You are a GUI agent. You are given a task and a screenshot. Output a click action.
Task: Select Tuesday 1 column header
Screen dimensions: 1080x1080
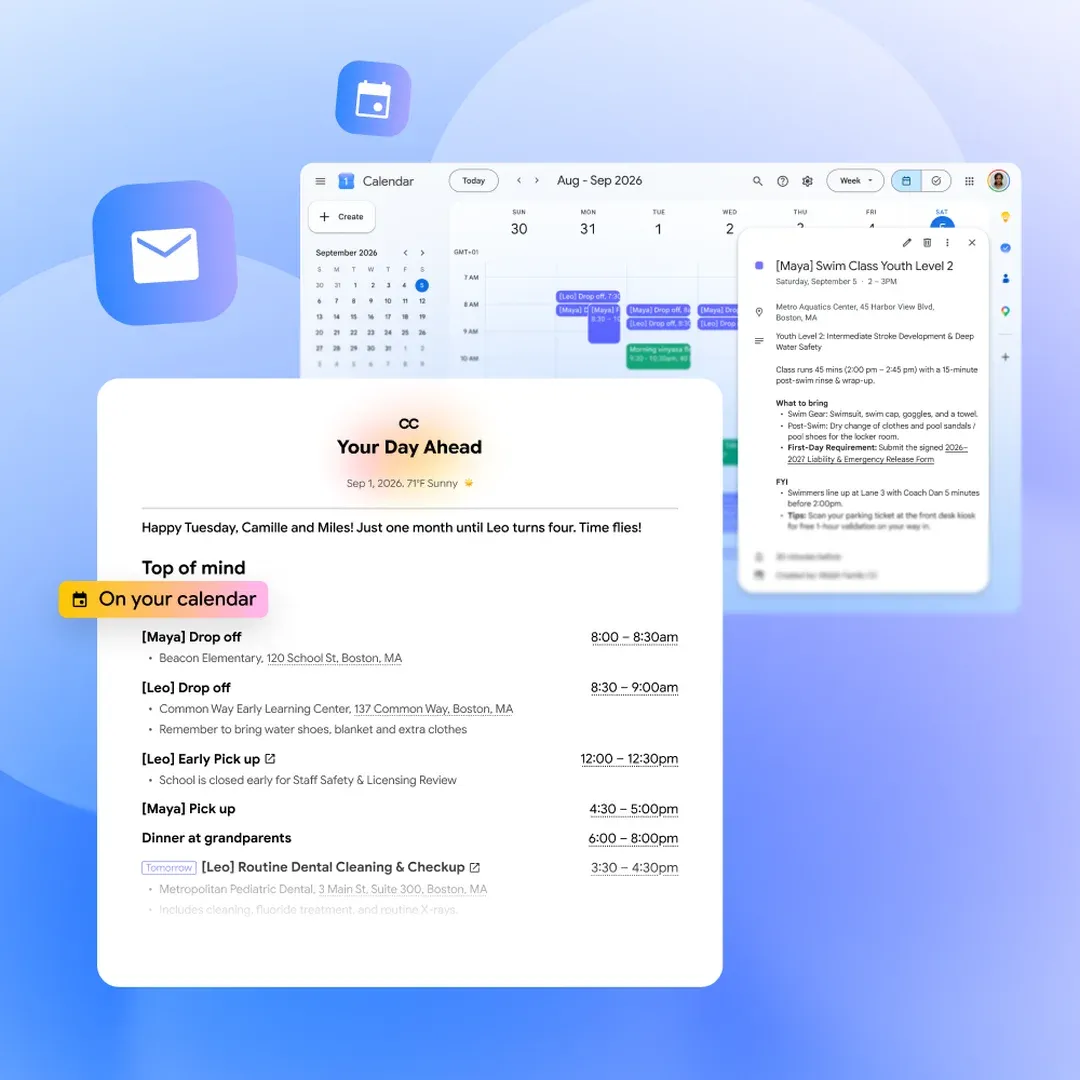click(x=658, y=223)
